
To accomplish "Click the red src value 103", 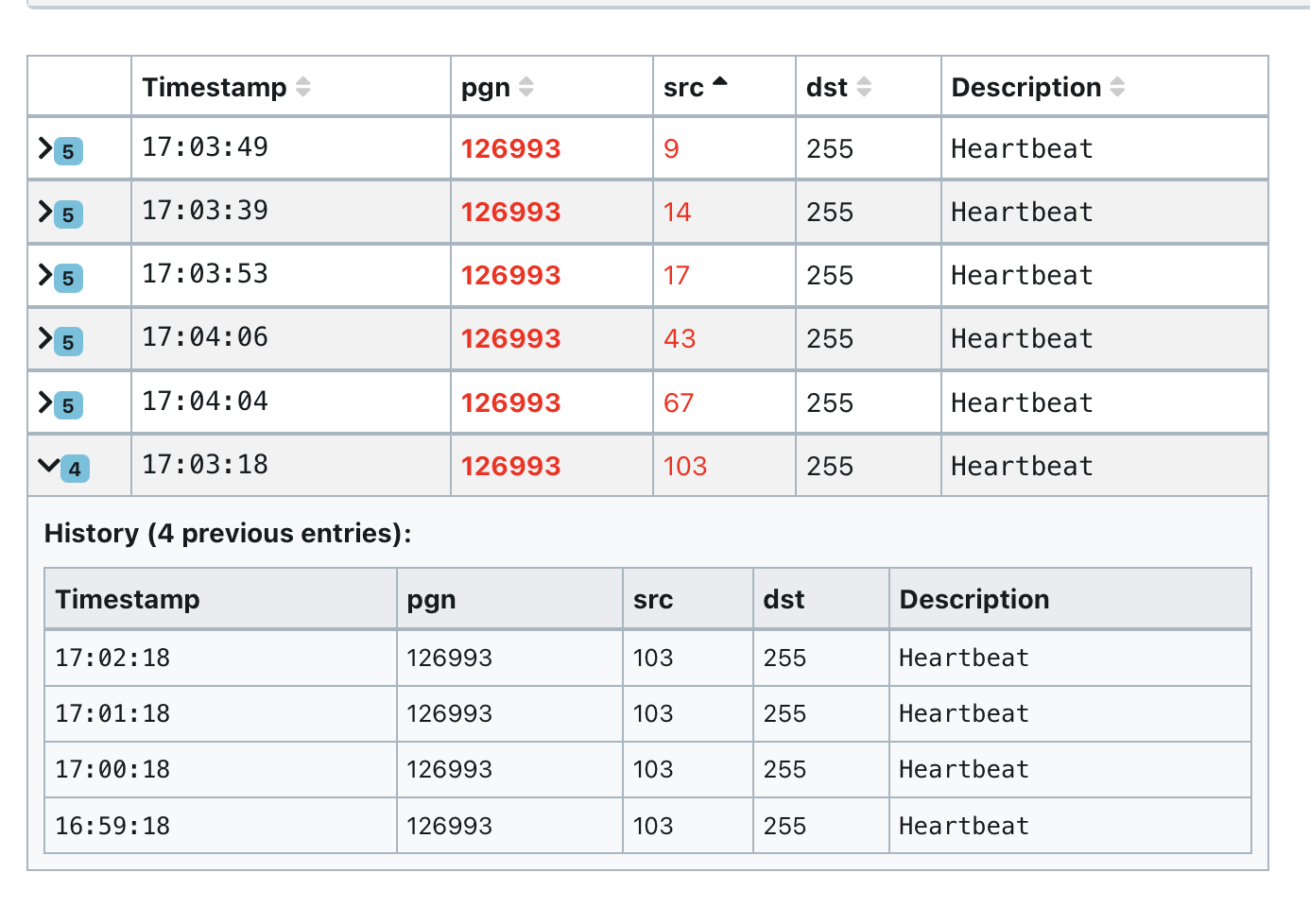I will 684,466.
